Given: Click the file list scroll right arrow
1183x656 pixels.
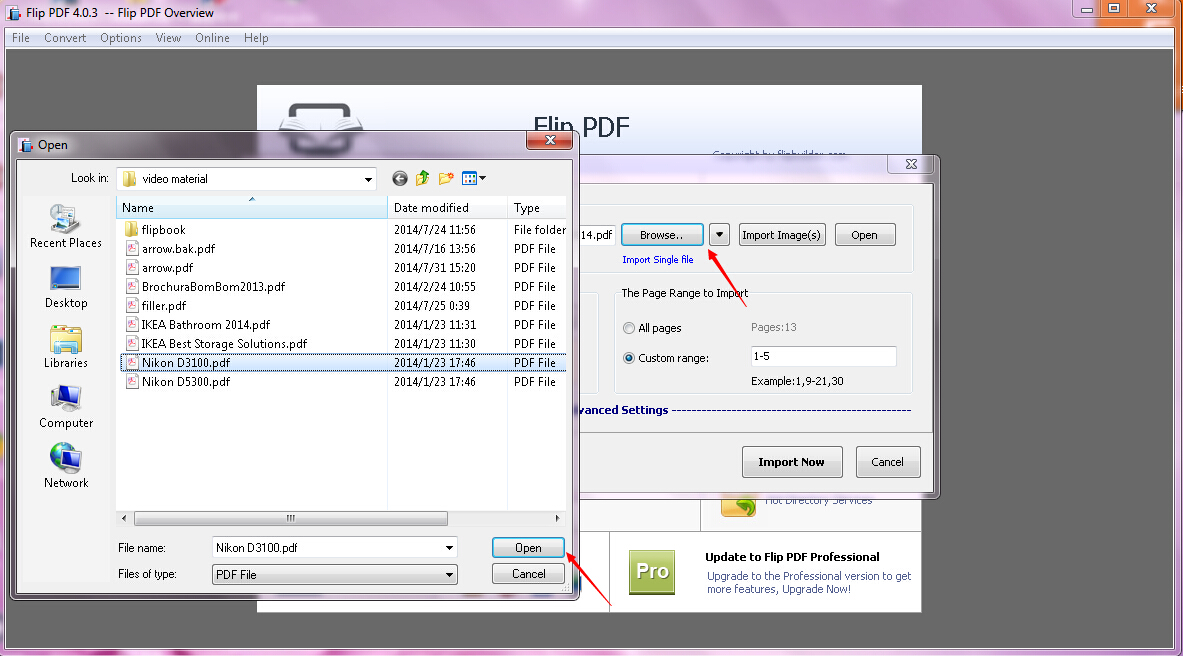Looking at the screenshot, I should coord(558,519).
